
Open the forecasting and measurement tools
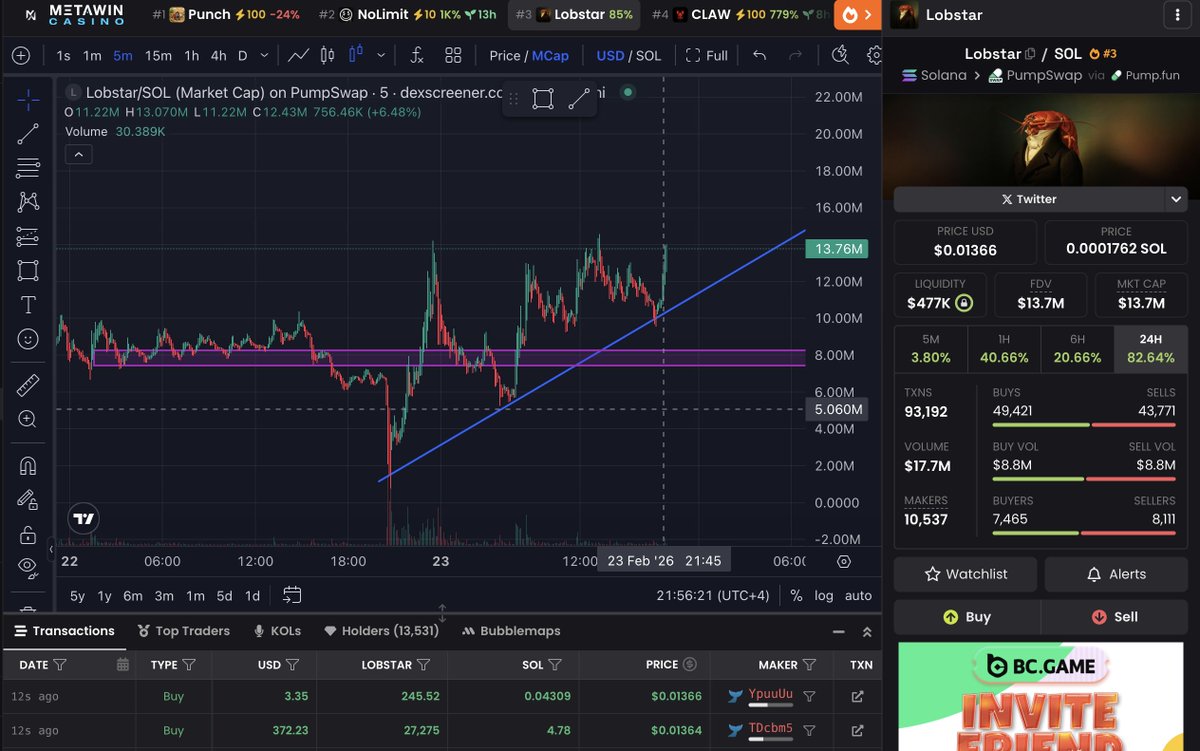[x=28, y=236]
